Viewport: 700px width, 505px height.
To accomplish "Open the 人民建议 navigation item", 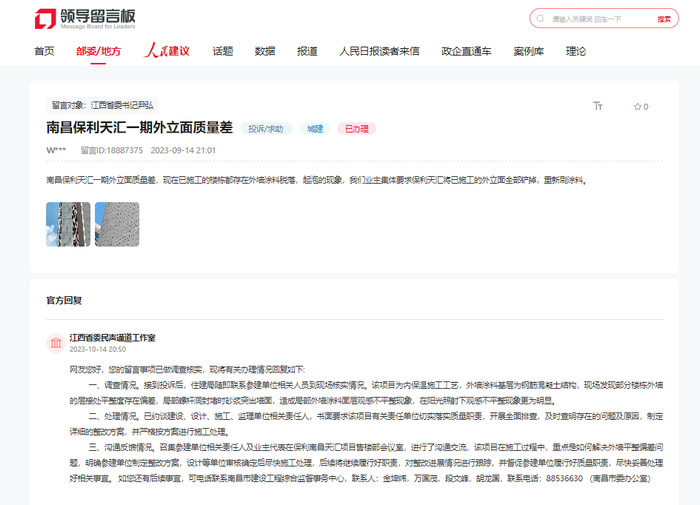I will [x=167, y=51].
